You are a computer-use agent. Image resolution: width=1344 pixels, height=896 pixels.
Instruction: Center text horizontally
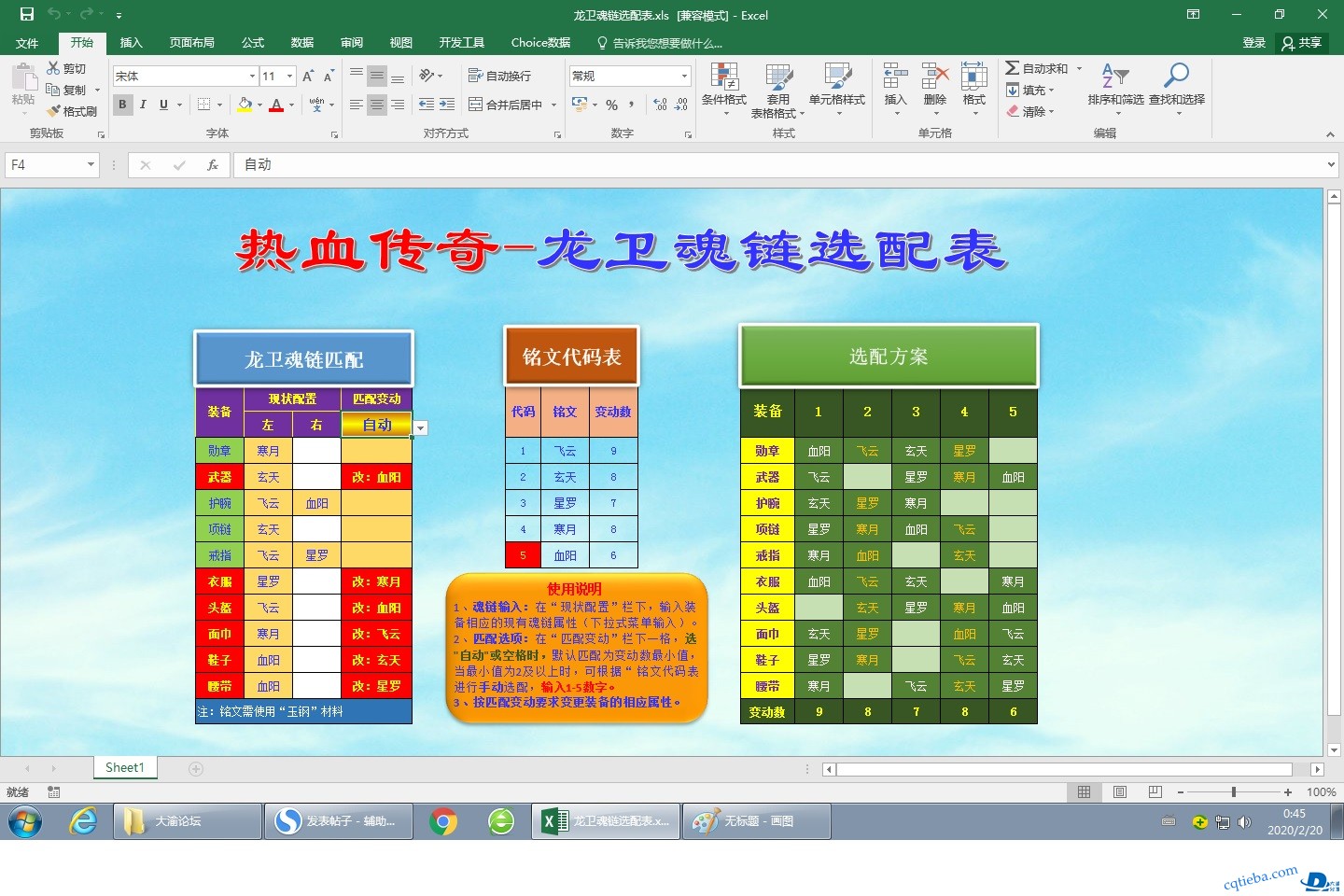coord(376,105)
